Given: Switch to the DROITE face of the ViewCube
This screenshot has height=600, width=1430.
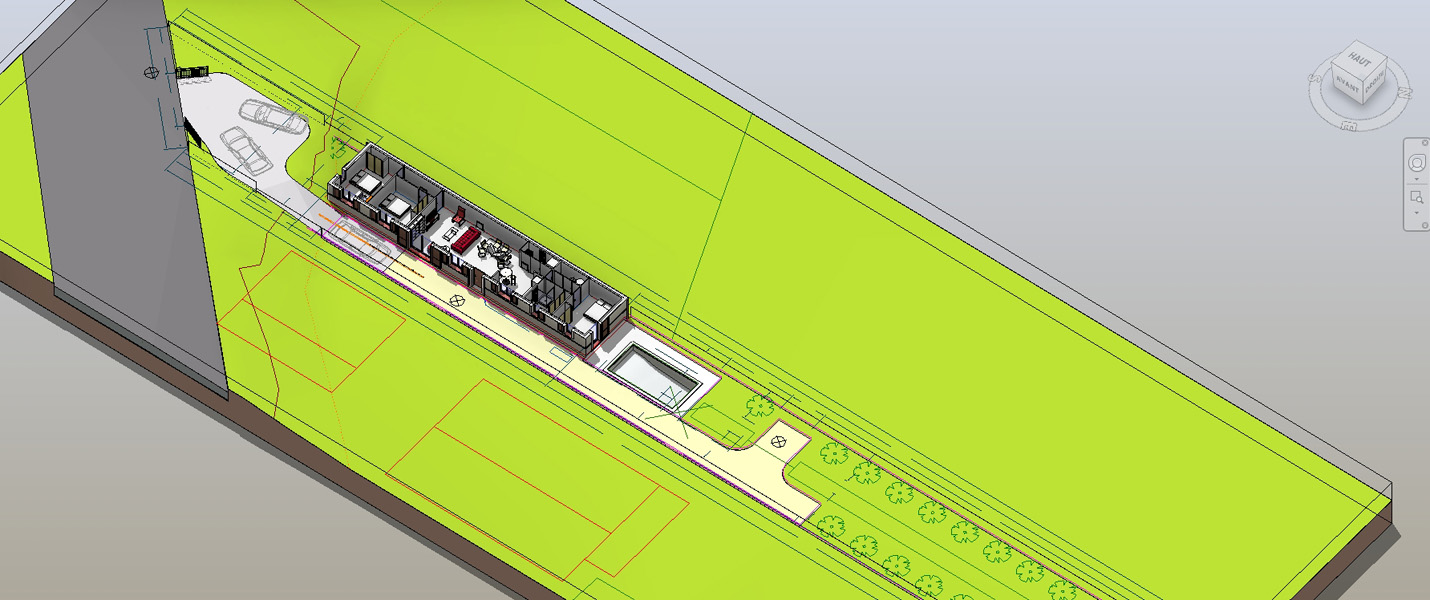Looking at the screenshot, I should pos(1374,82).
